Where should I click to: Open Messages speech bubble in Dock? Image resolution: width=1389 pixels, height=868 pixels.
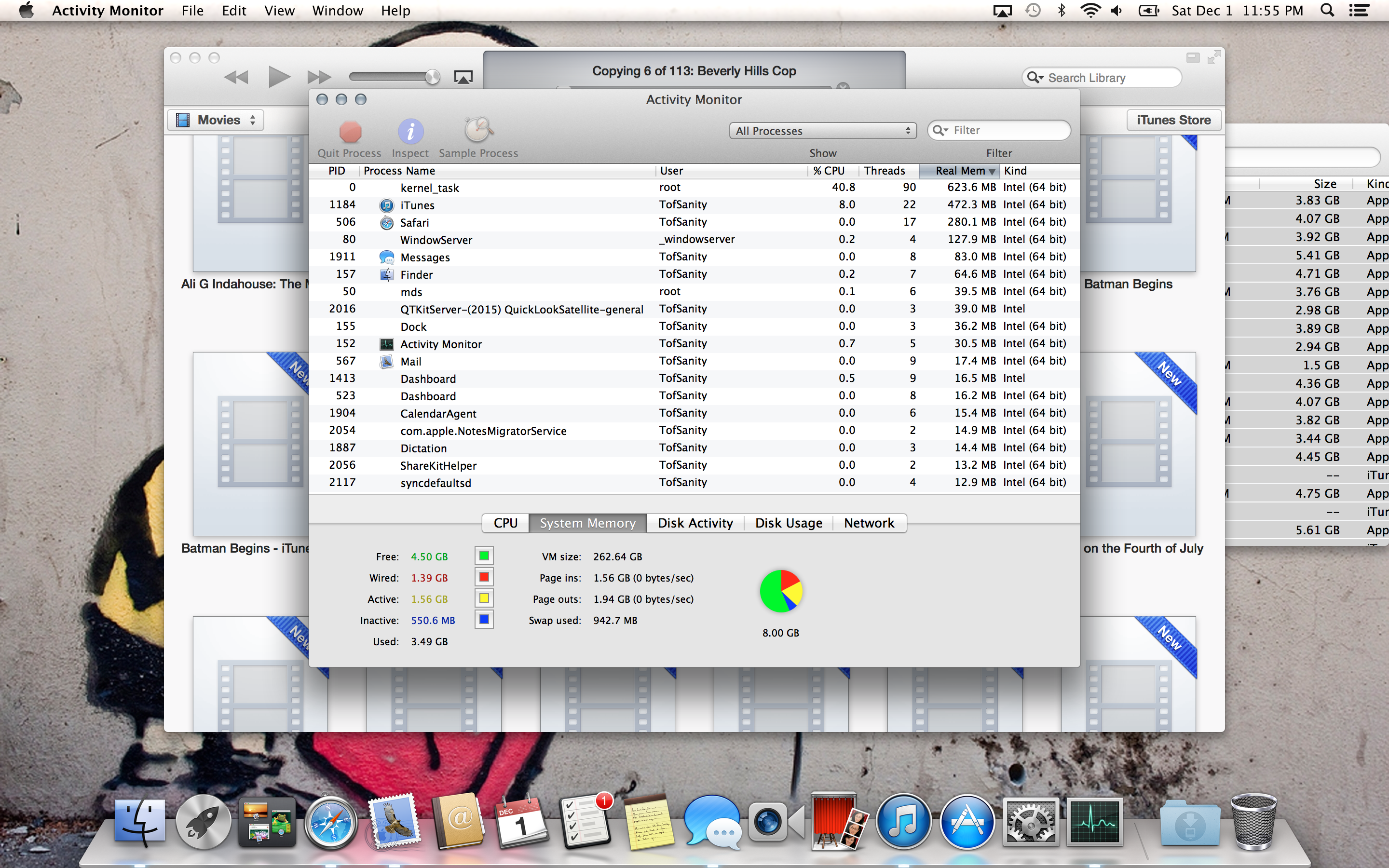712,822
